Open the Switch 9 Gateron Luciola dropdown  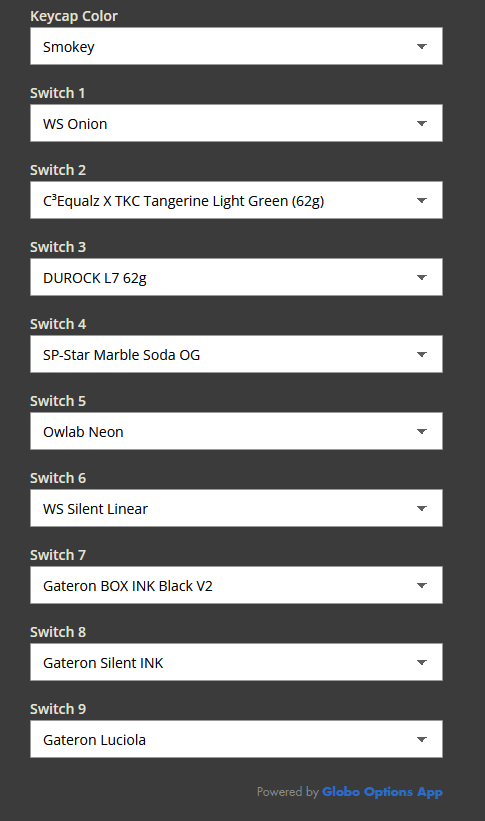(x=236, y=739)
